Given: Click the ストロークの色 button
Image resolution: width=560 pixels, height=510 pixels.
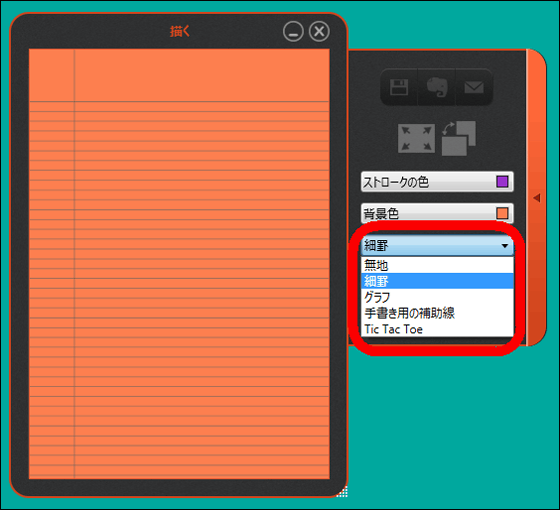Looking at the screenshot, I should (437, 182).
